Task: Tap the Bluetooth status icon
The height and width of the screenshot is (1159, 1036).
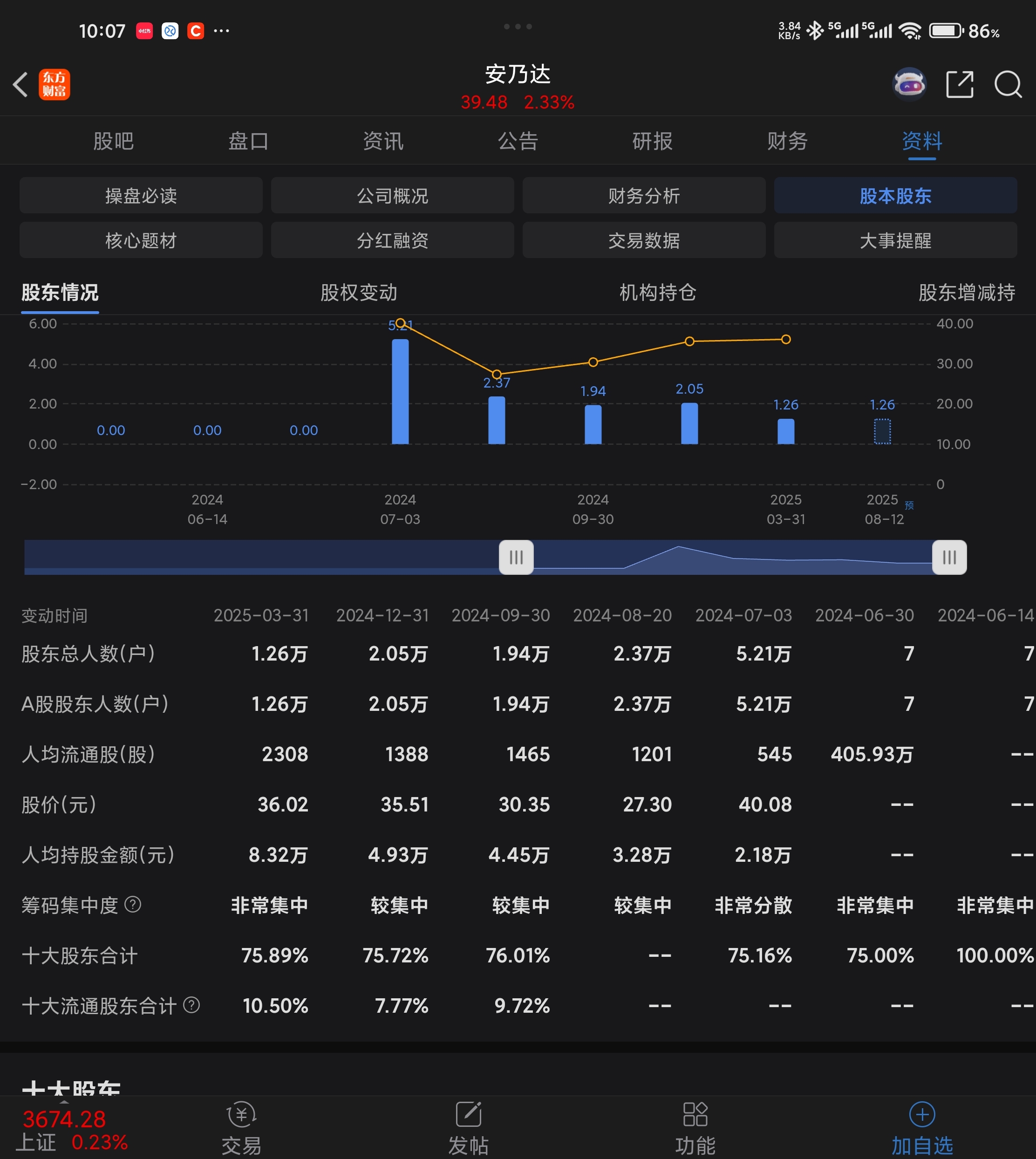Action: 815,30
